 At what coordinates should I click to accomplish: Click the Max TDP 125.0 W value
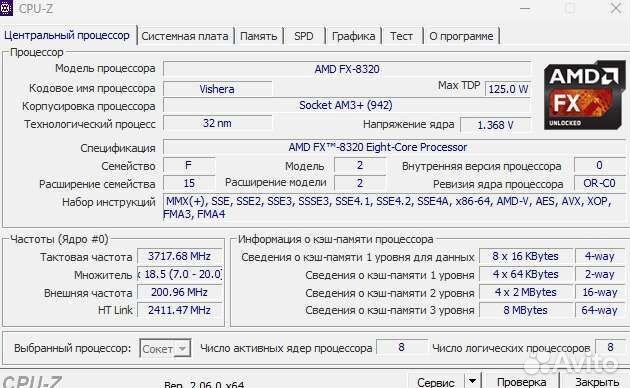tap(508, 89)
